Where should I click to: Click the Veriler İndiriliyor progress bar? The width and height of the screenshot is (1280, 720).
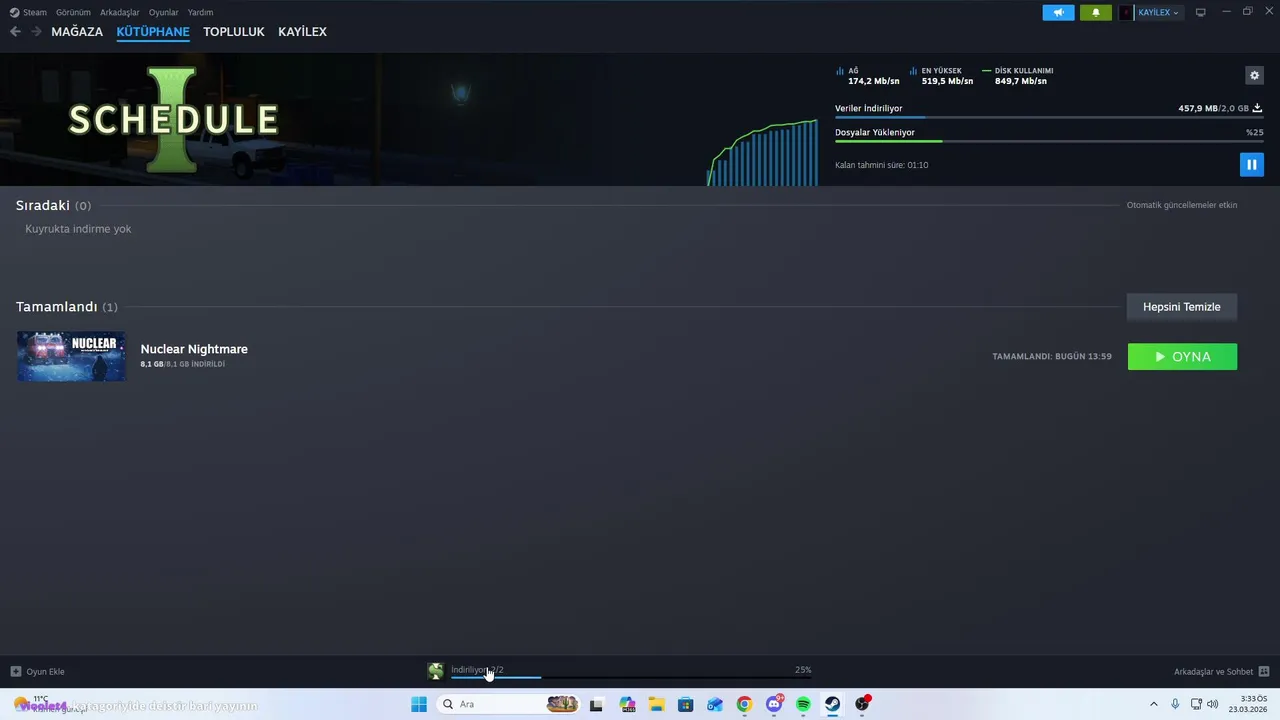1049,118
